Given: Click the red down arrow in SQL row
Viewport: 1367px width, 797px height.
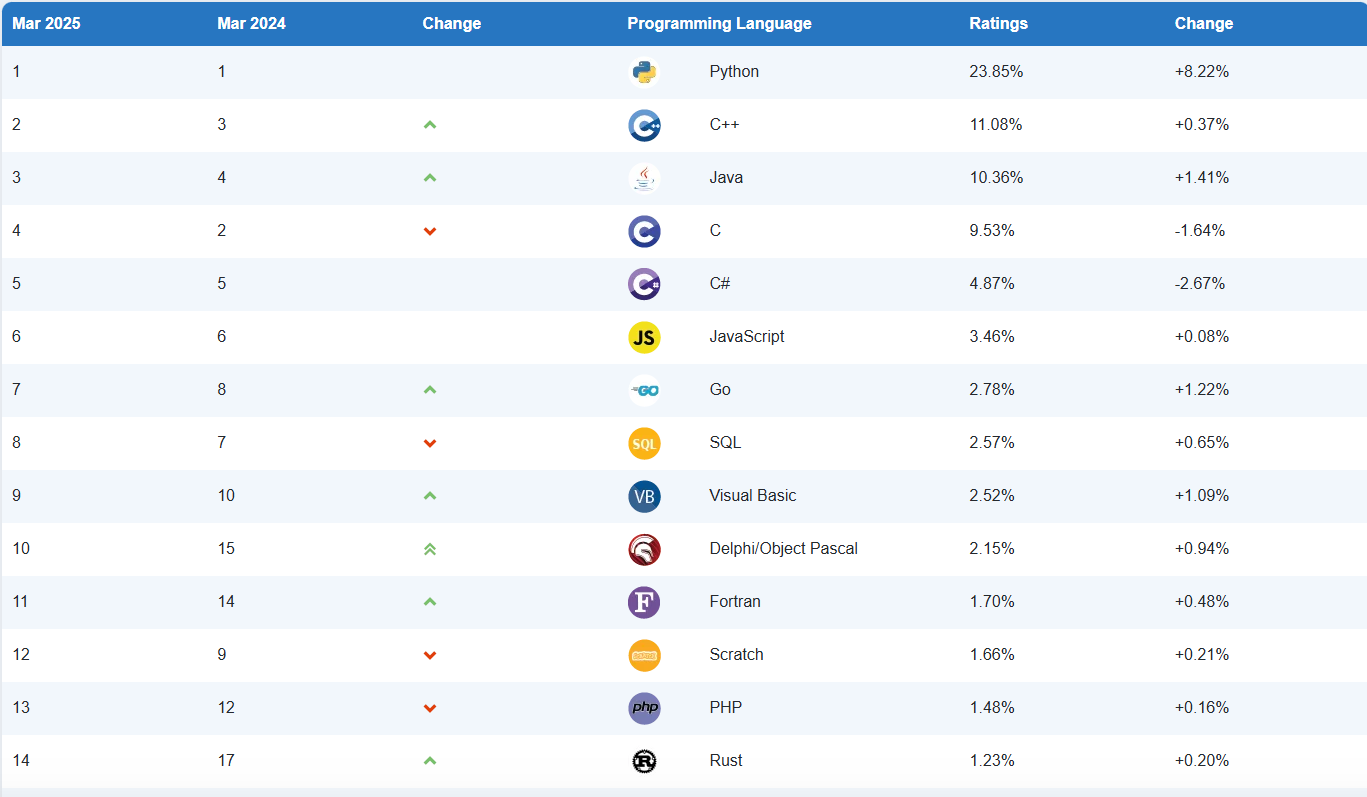Looking at the screenshot, I should (430, 443).
